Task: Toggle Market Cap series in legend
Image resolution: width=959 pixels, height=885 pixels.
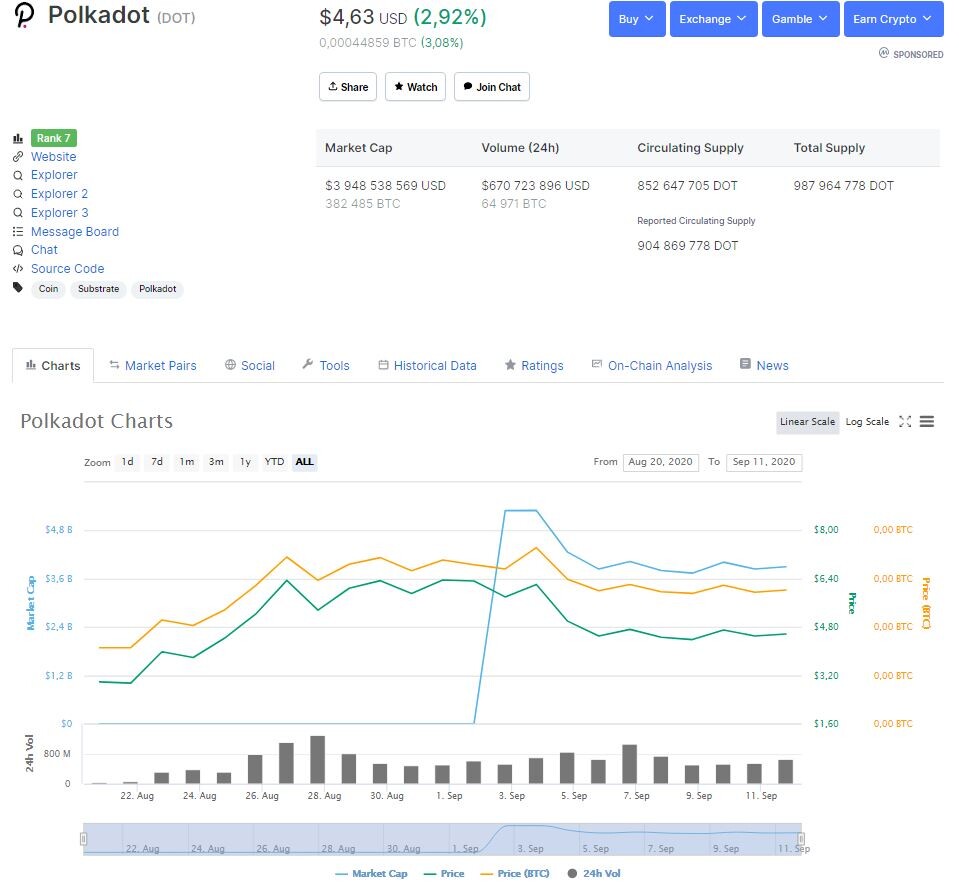Action: coord(372,873)
